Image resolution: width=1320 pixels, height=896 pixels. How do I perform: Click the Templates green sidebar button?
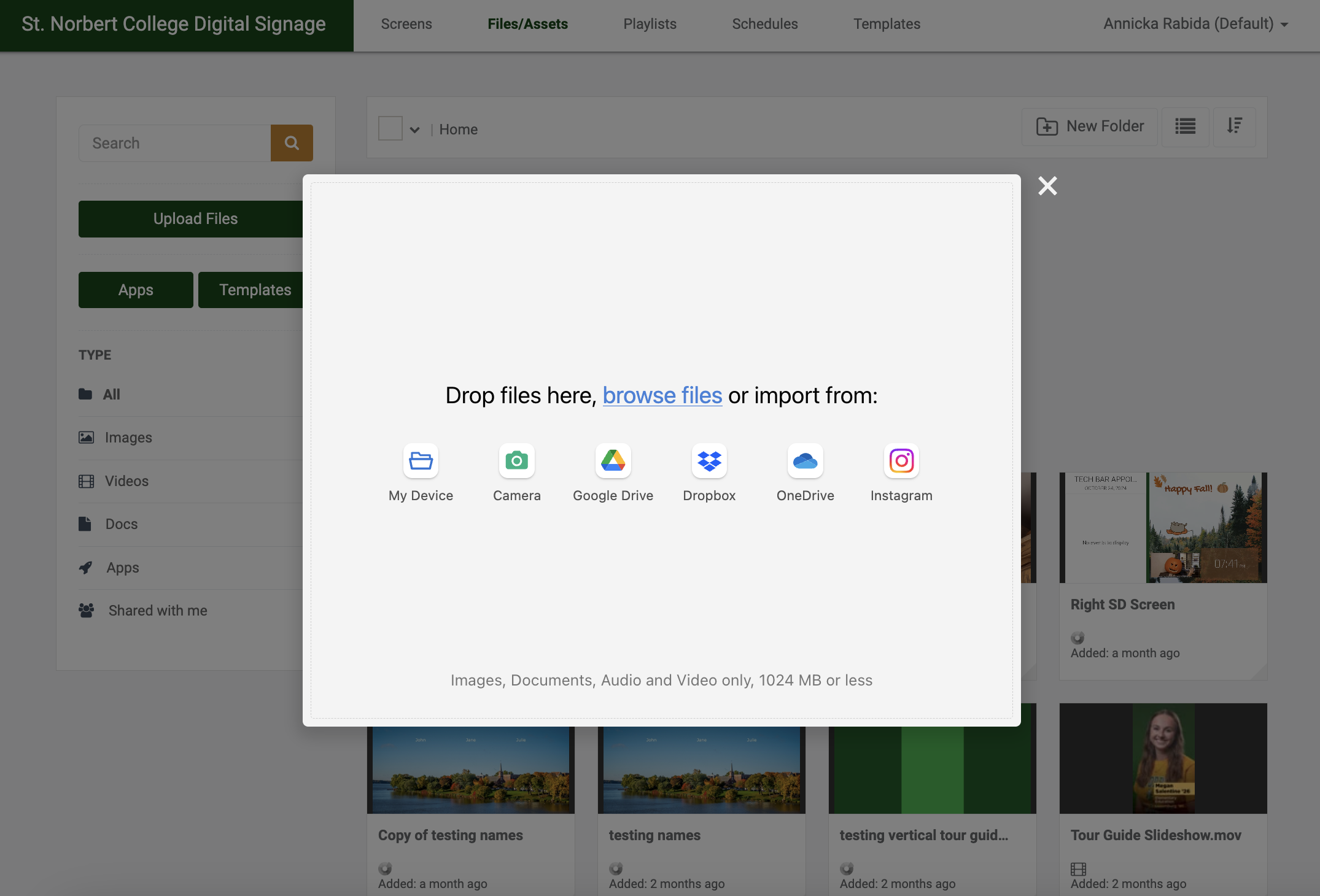[x=251, y=290]
